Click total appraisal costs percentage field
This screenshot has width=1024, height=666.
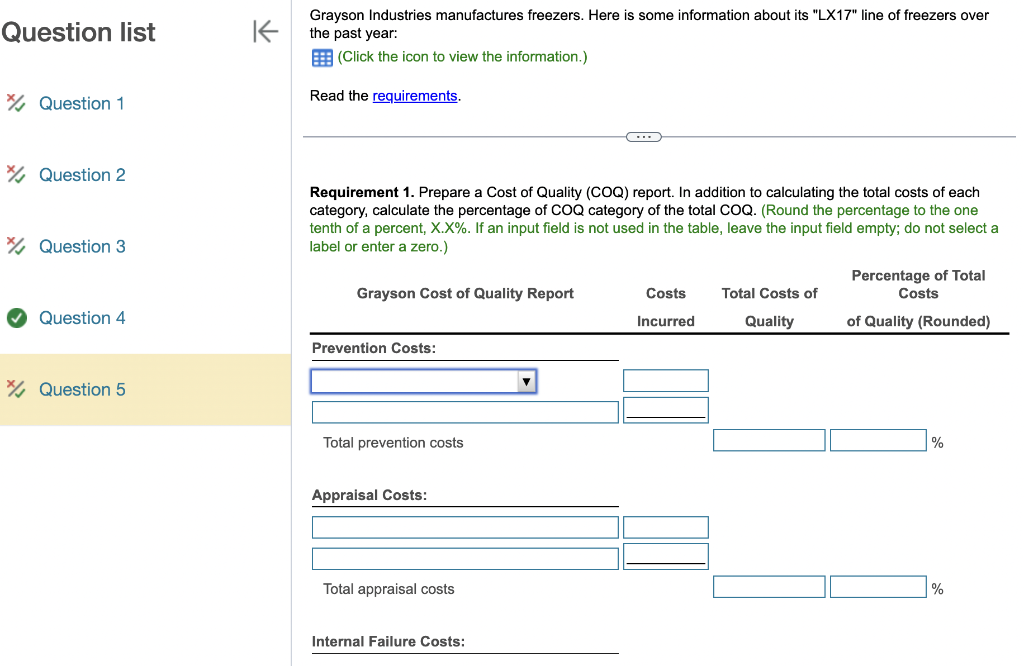coord(878,586)
